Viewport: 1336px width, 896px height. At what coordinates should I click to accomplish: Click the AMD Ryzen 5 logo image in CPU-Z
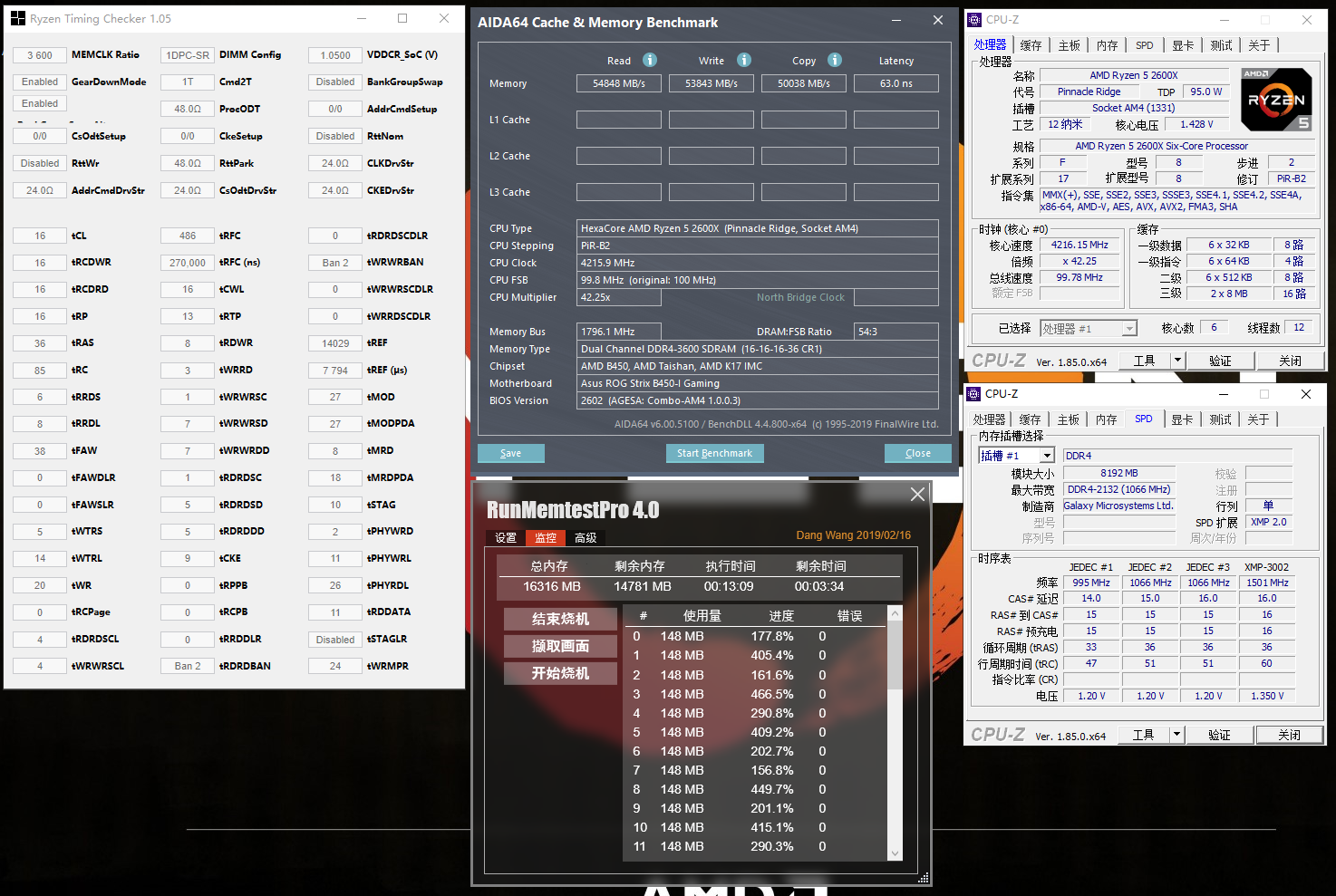(x=1276, y=100)
